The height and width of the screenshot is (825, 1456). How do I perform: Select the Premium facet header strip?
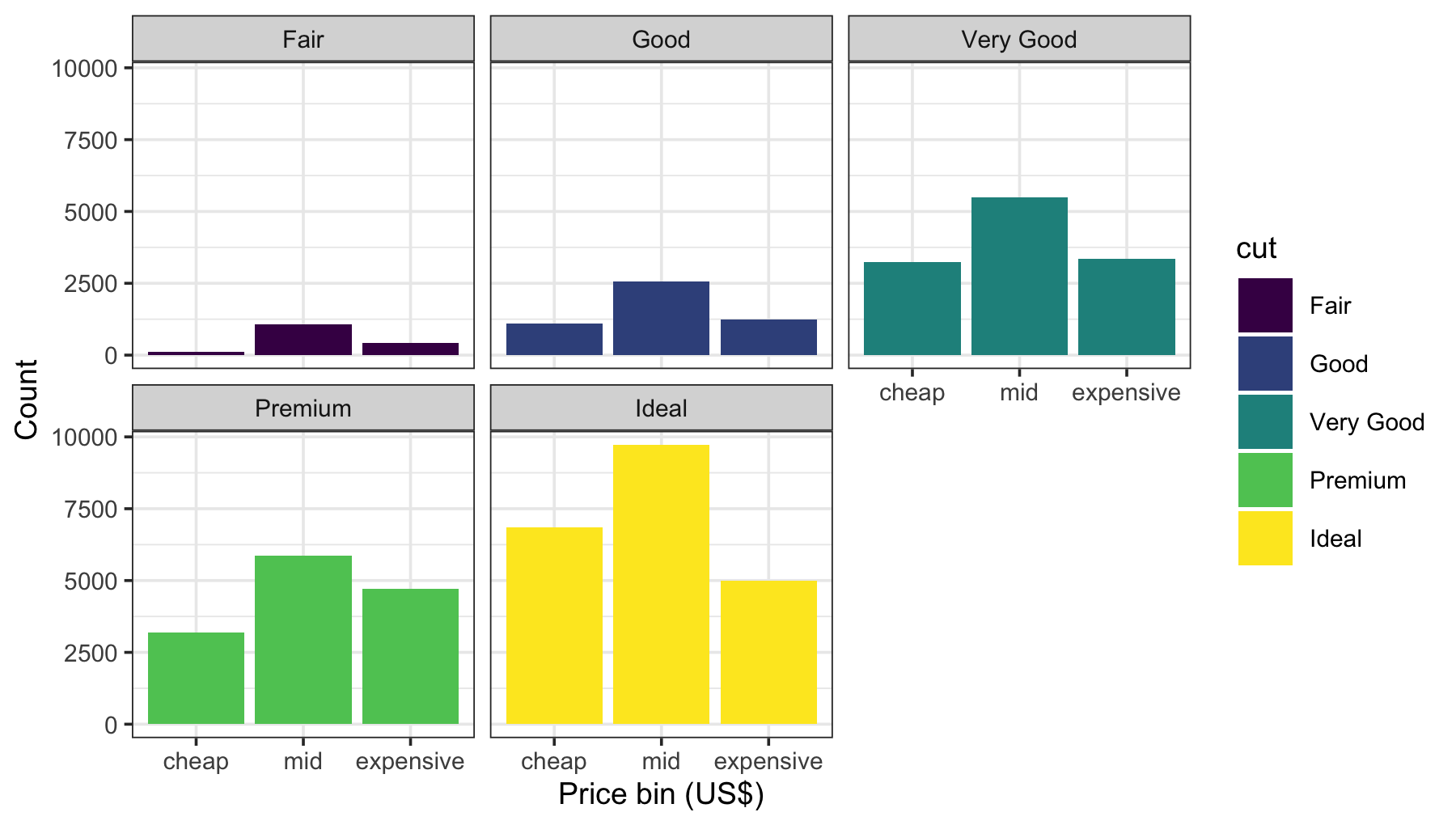click(303, 408)
